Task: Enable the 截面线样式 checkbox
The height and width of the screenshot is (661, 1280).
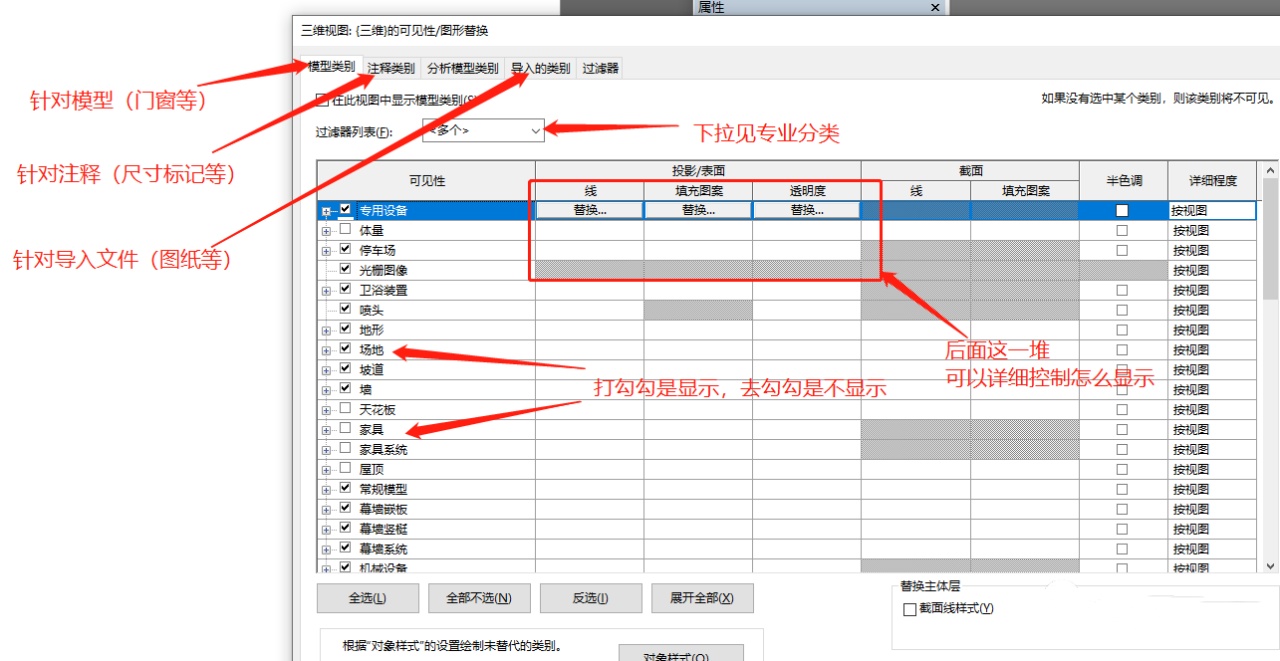Action: point(909,609)
